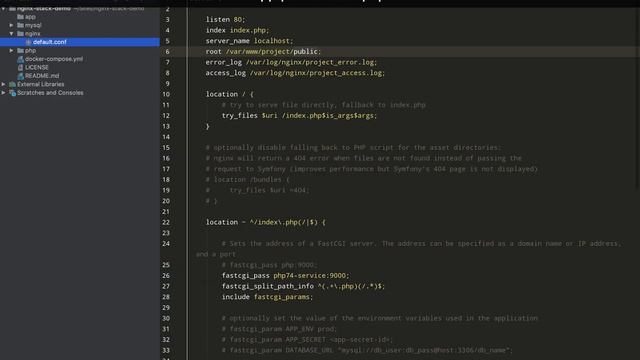Select Scratches and Consoles label
640x360 pixels.
click(x=50, y=93)
